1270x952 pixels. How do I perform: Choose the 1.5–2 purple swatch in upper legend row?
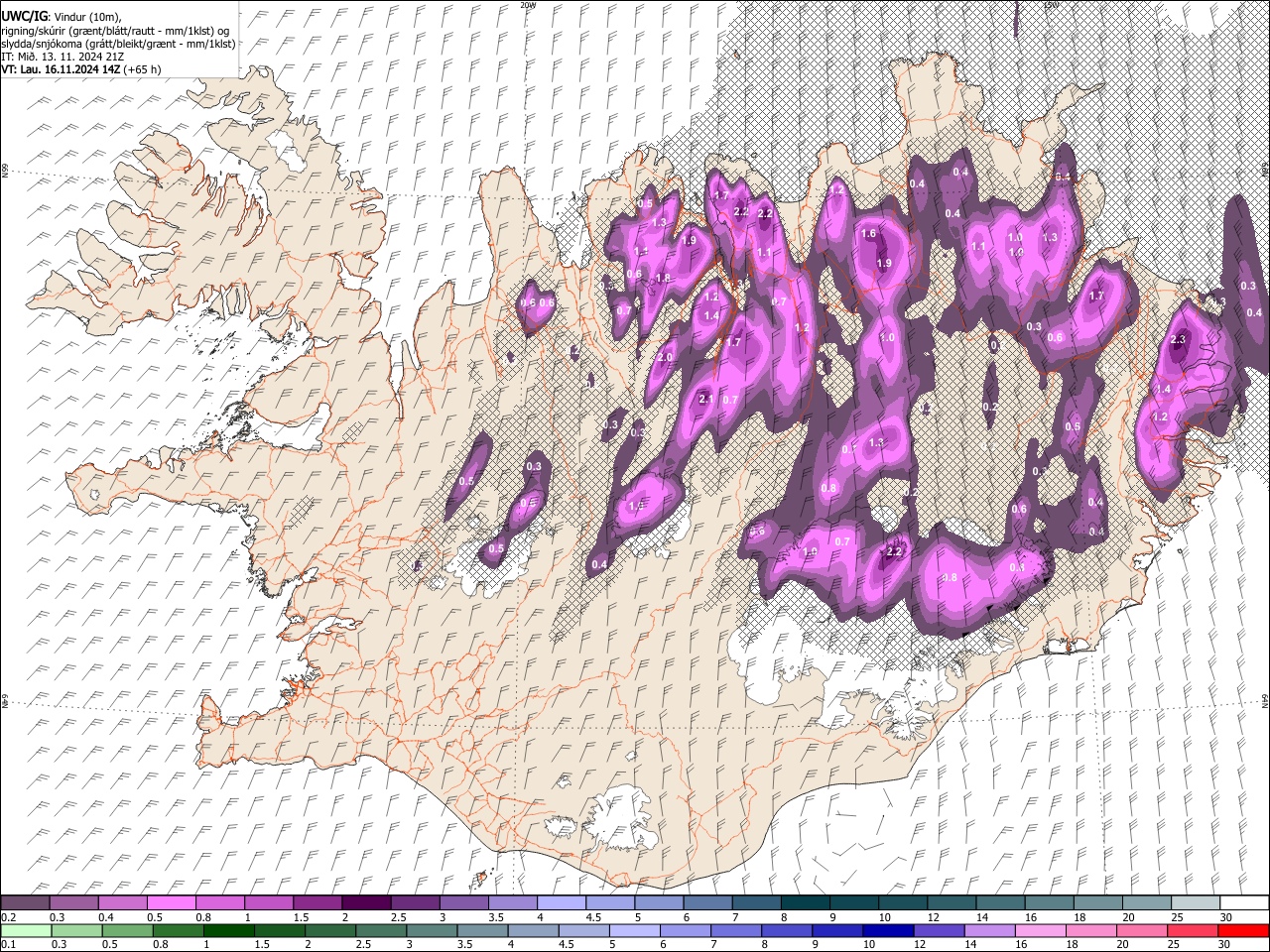pyautogui.click(x=317, y=903)
